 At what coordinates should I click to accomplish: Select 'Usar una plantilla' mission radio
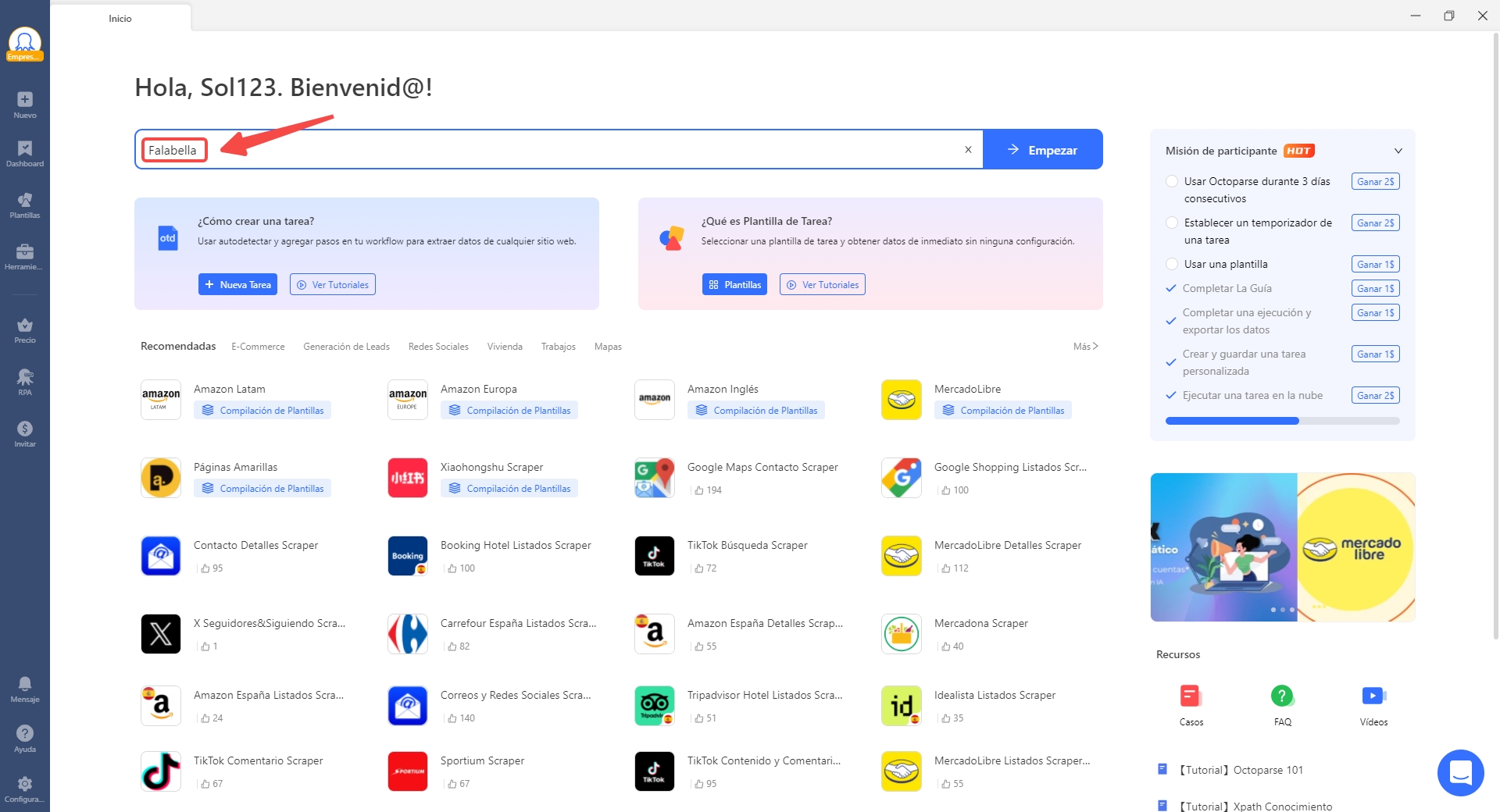[1172, 264]
